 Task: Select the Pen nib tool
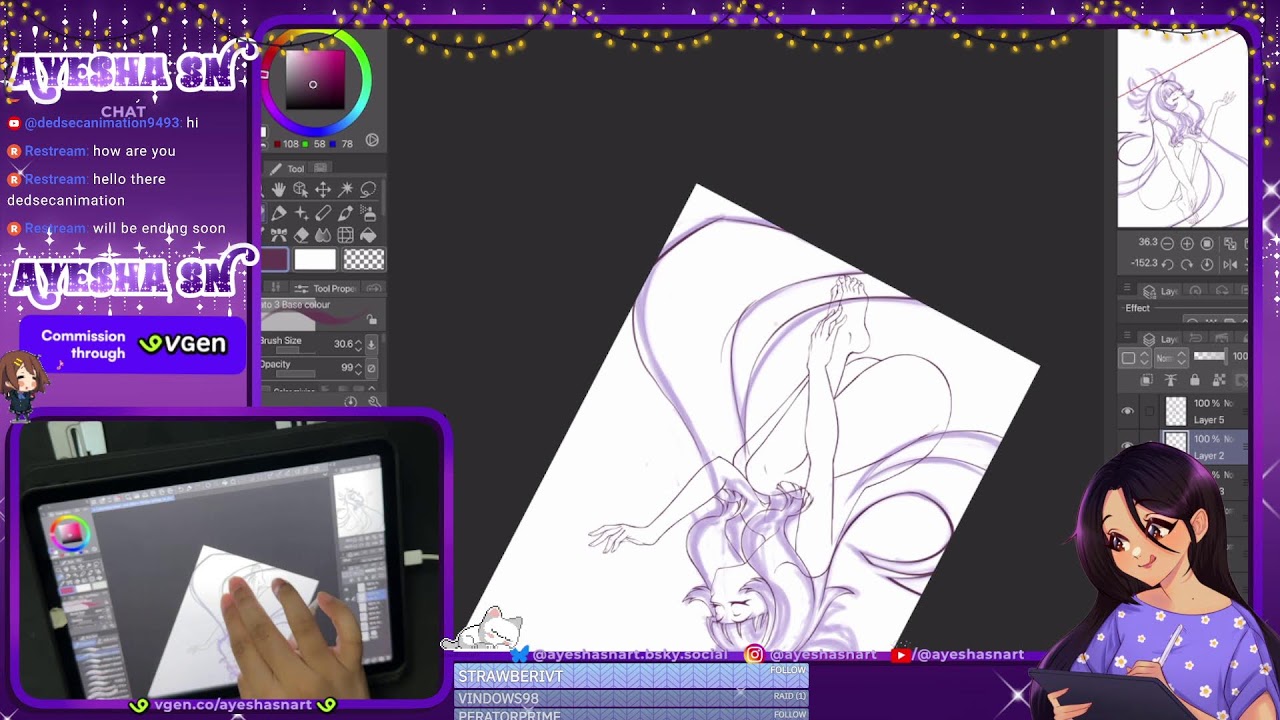pyautogui.click(x=278, y=213)
